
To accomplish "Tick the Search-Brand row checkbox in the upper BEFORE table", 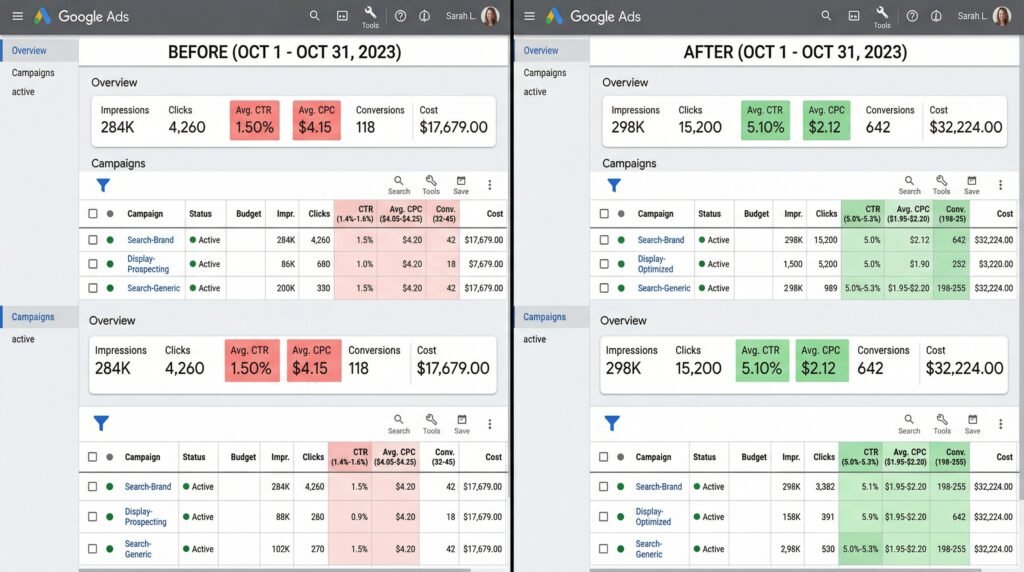I will [93, 240].
